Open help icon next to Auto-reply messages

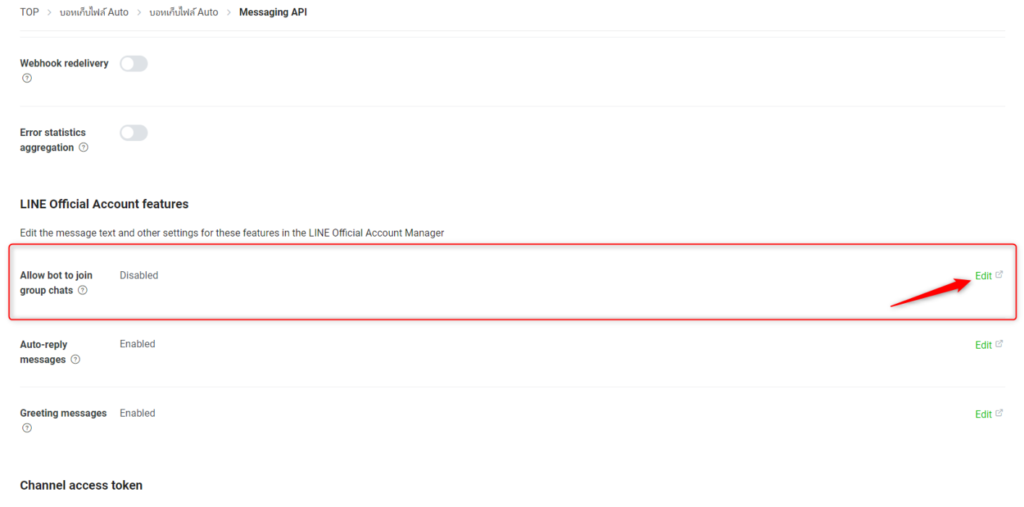pos(76,360)
